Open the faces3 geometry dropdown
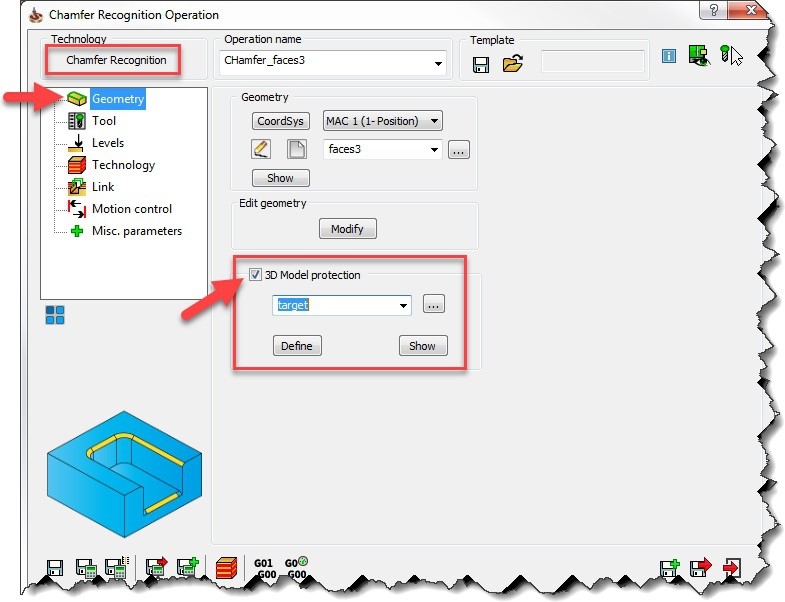Screen dimensions: 785x602 coord(434,149)
